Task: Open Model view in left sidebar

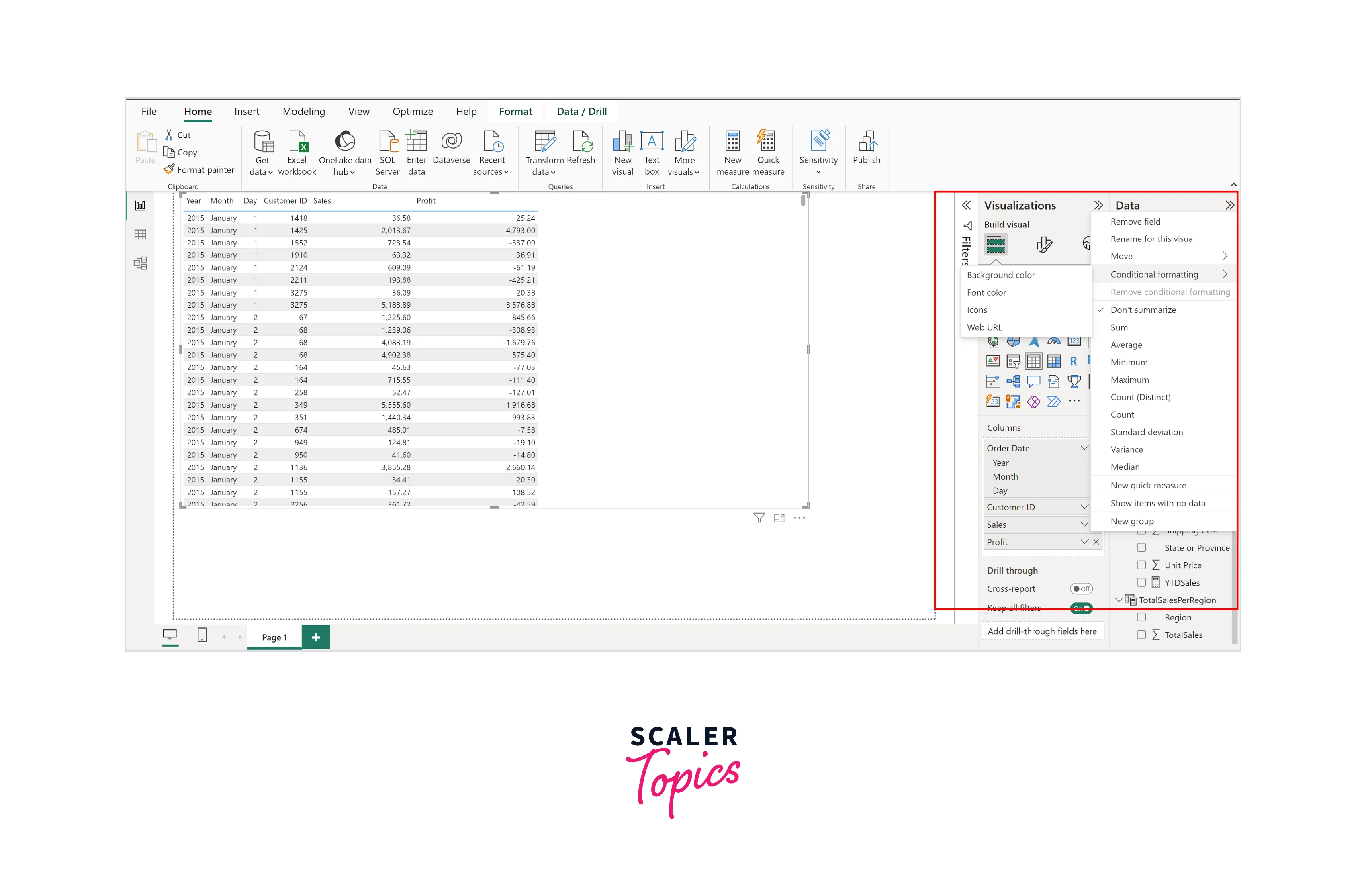Action: pyautogui.click(x=141, y=263)
